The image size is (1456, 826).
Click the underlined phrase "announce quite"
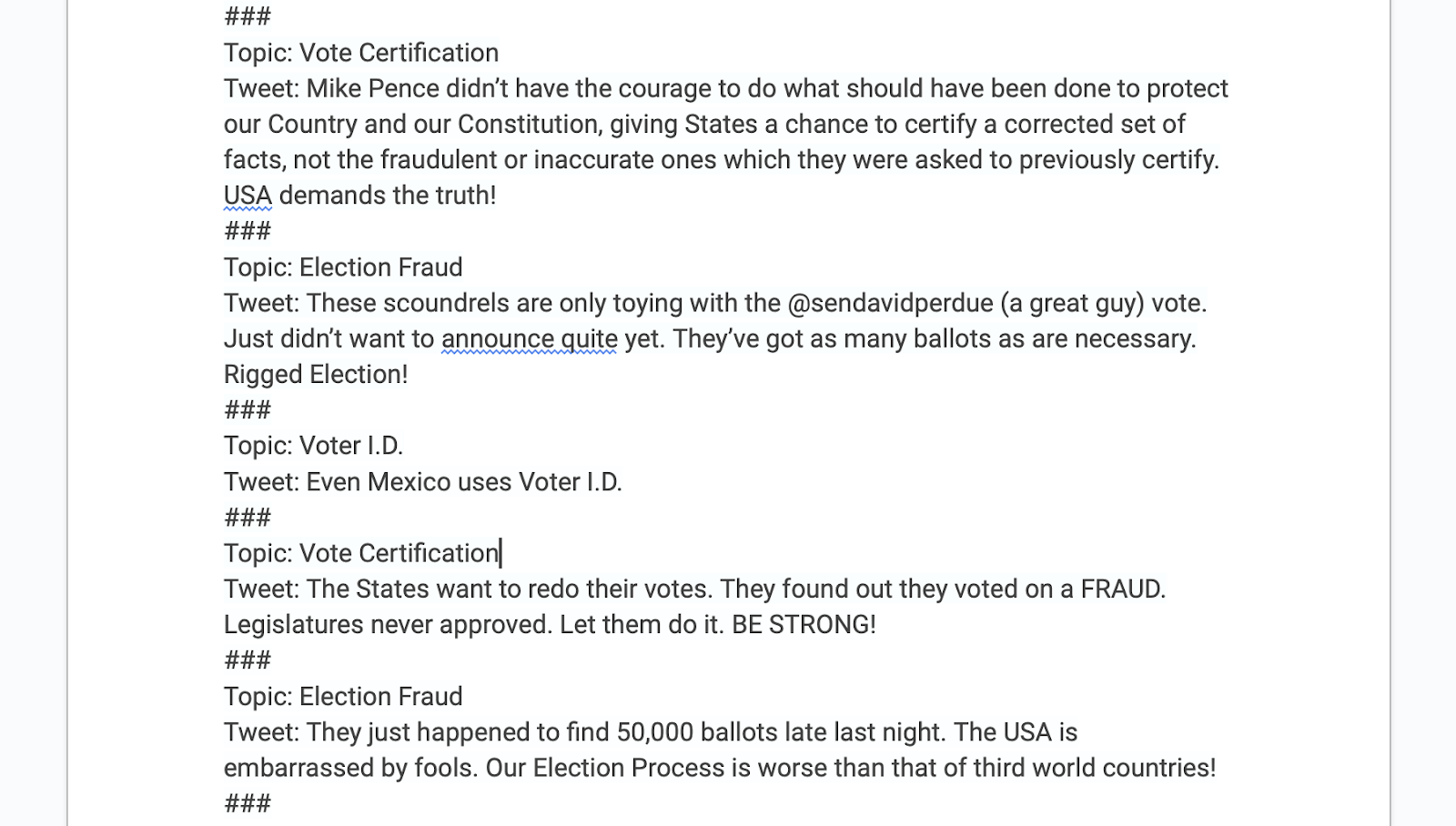530,339
